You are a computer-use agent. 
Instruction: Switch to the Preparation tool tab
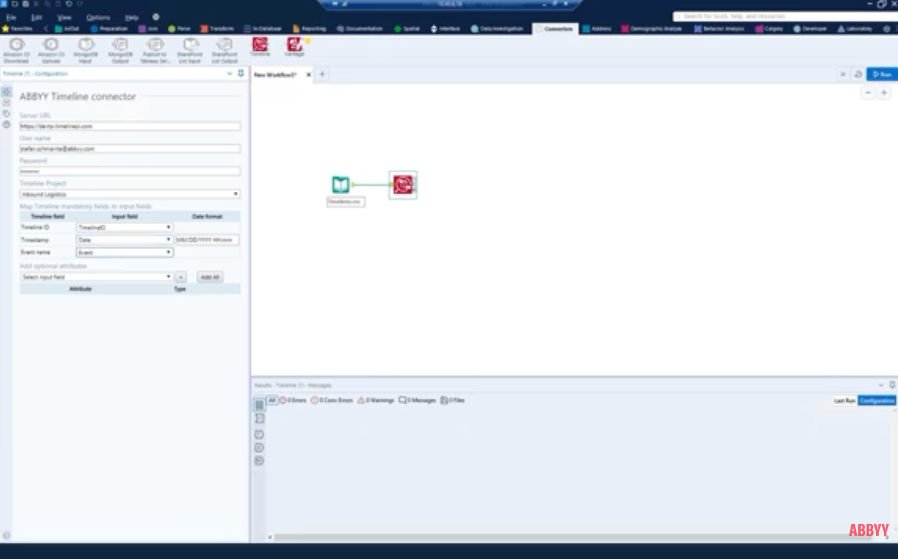pos(109,29)
